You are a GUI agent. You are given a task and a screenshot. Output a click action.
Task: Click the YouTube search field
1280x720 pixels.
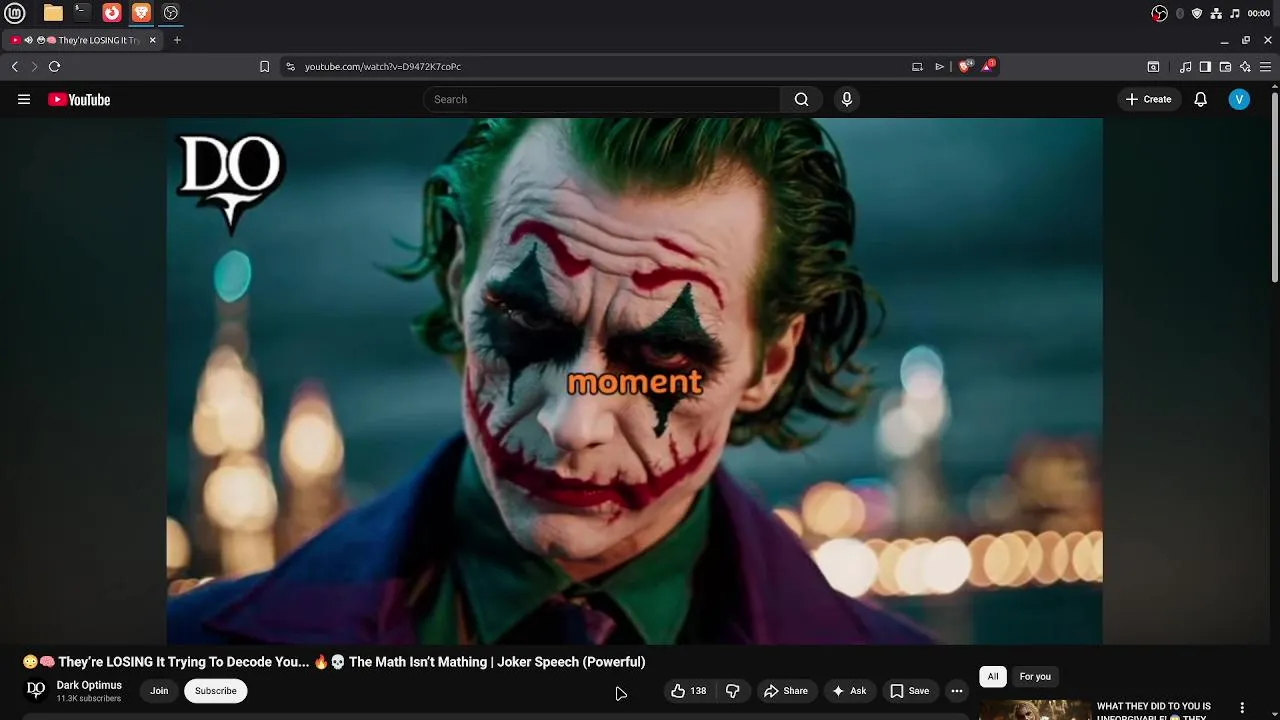[602, 99]
